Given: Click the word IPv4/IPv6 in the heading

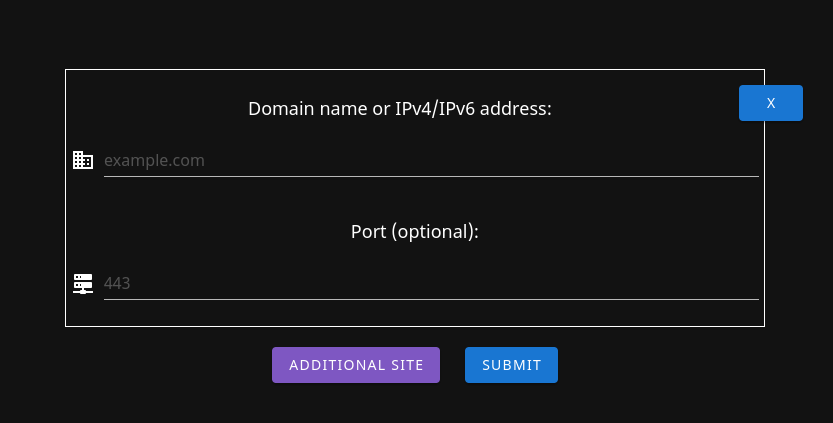Looking at the screenshot, I should 435,109.
